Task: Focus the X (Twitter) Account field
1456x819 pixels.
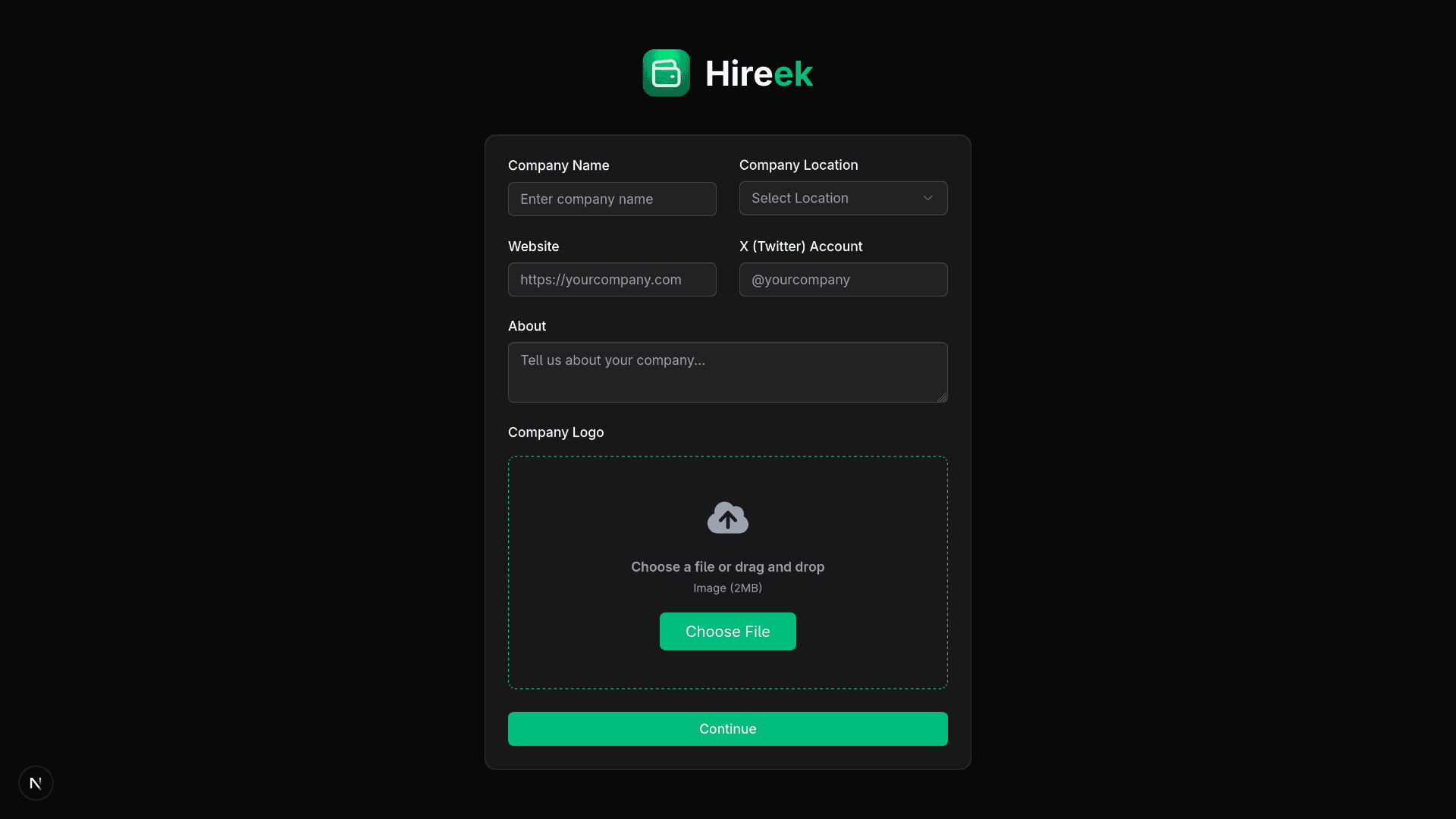Action: (843, 279)
